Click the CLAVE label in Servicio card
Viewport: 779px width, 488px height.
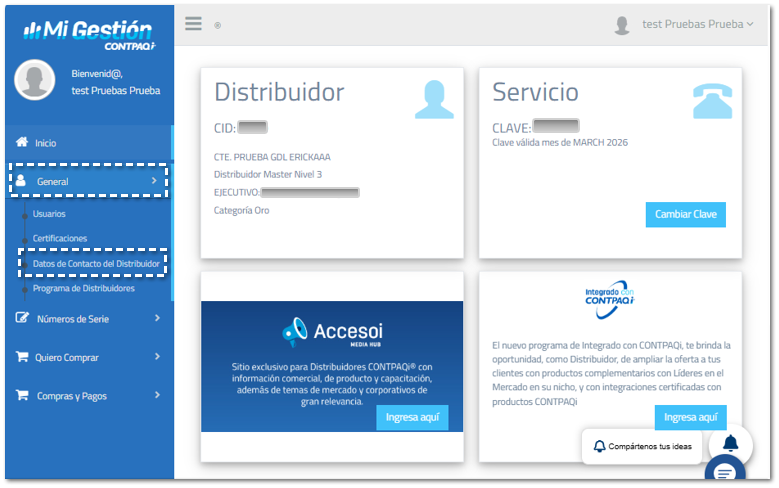512,128
